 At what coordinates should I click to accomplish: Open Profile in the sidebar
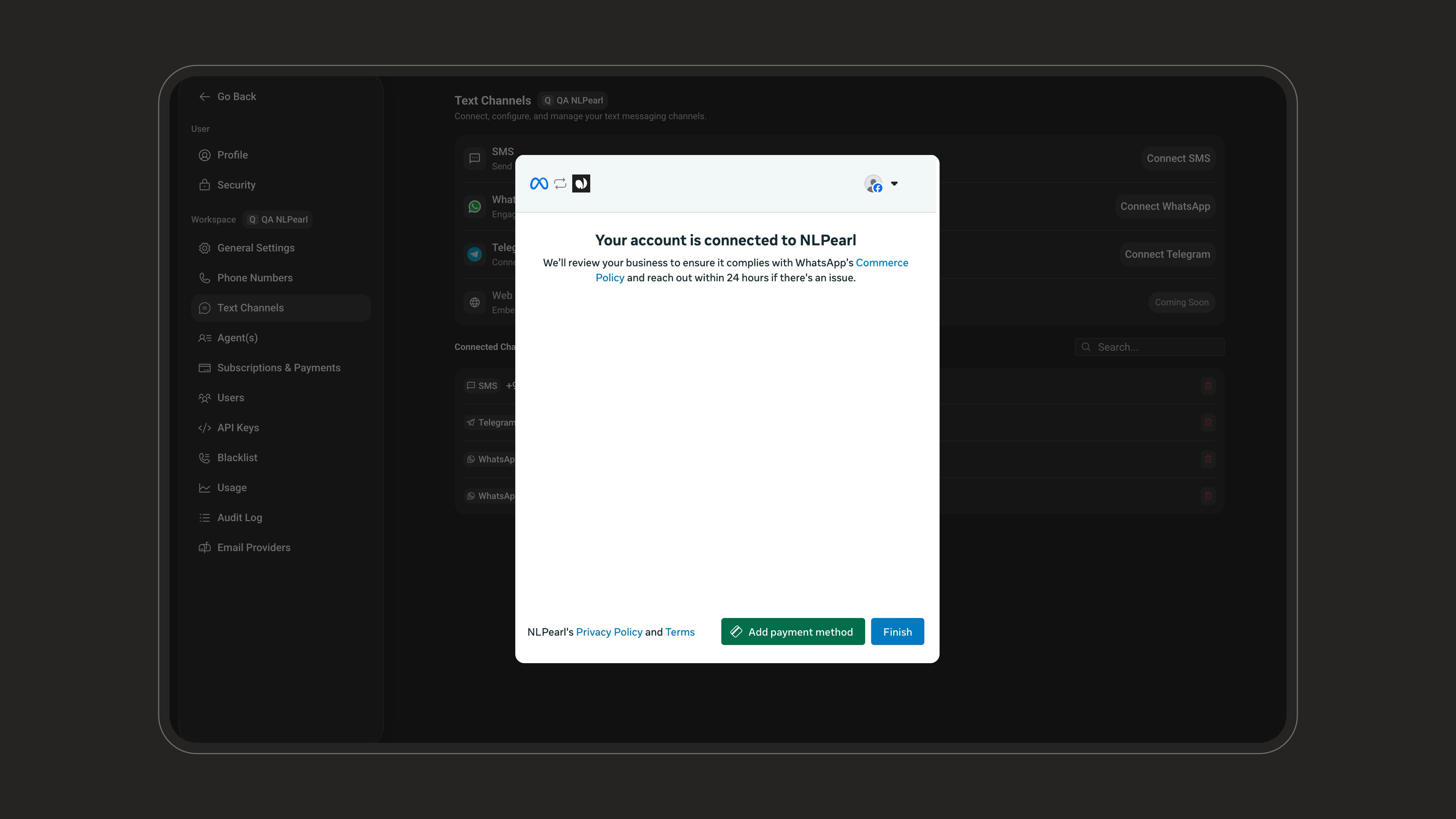(280, 155)
